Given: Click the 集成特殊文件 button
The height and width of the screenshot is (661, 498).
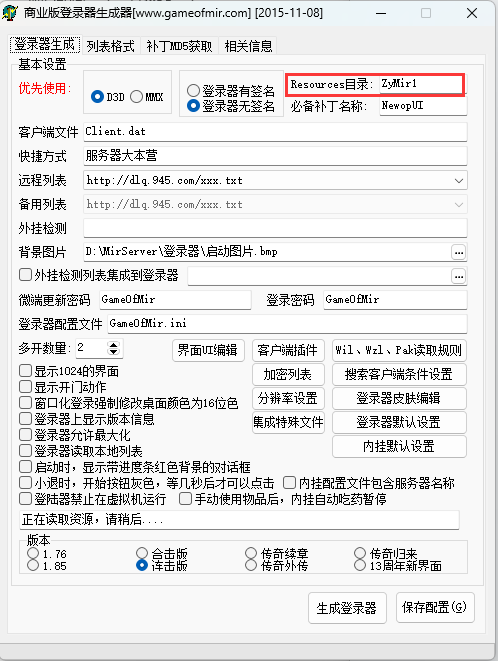Looking at the screenshot, I should [x=288, y=422].
